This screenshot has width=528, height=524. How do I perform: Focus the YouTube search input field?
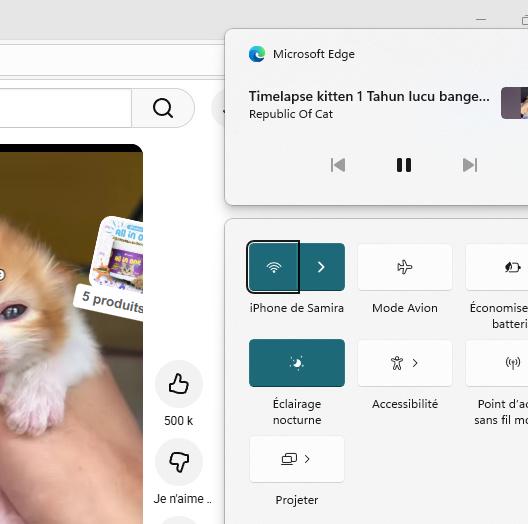pos(65,108)
